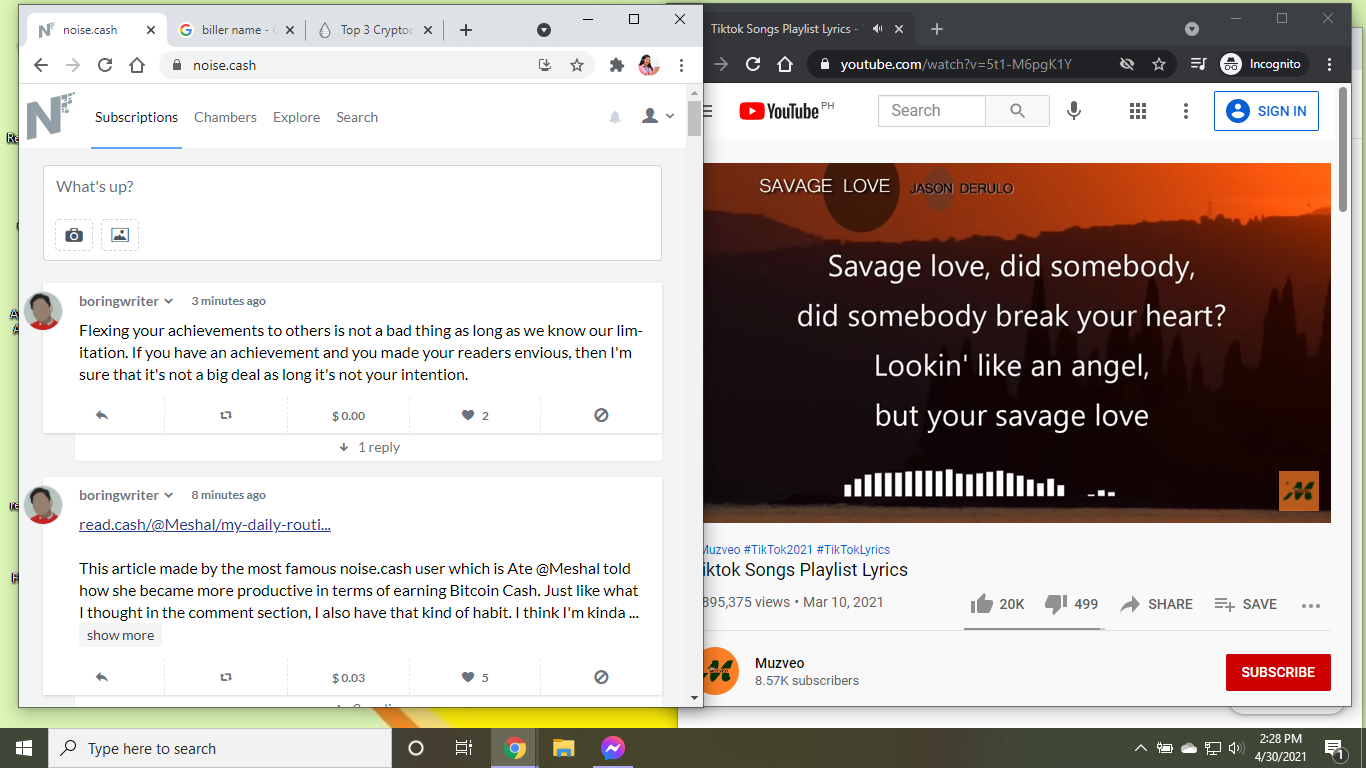
Task: Open tab search dropdown in noise.cash window
Action: pos(544,30)
